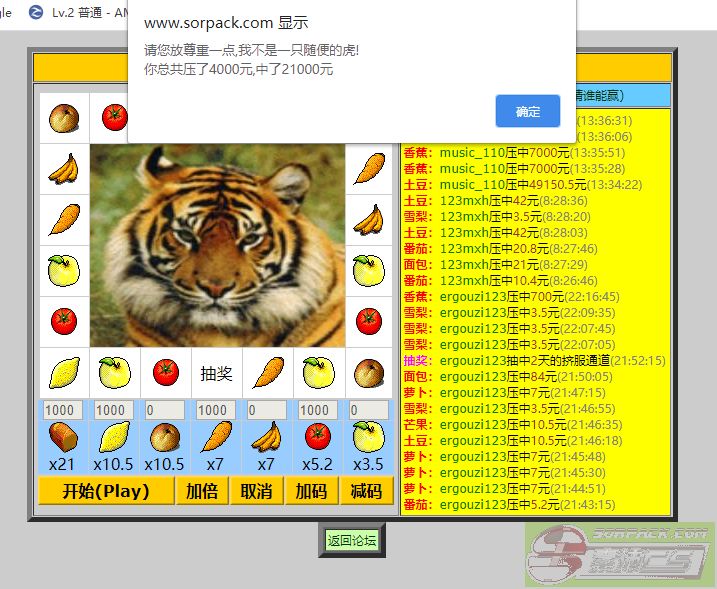The image size is (717, 589).
Task: Focus the banana bet amount field
Action: pos(266,410)
